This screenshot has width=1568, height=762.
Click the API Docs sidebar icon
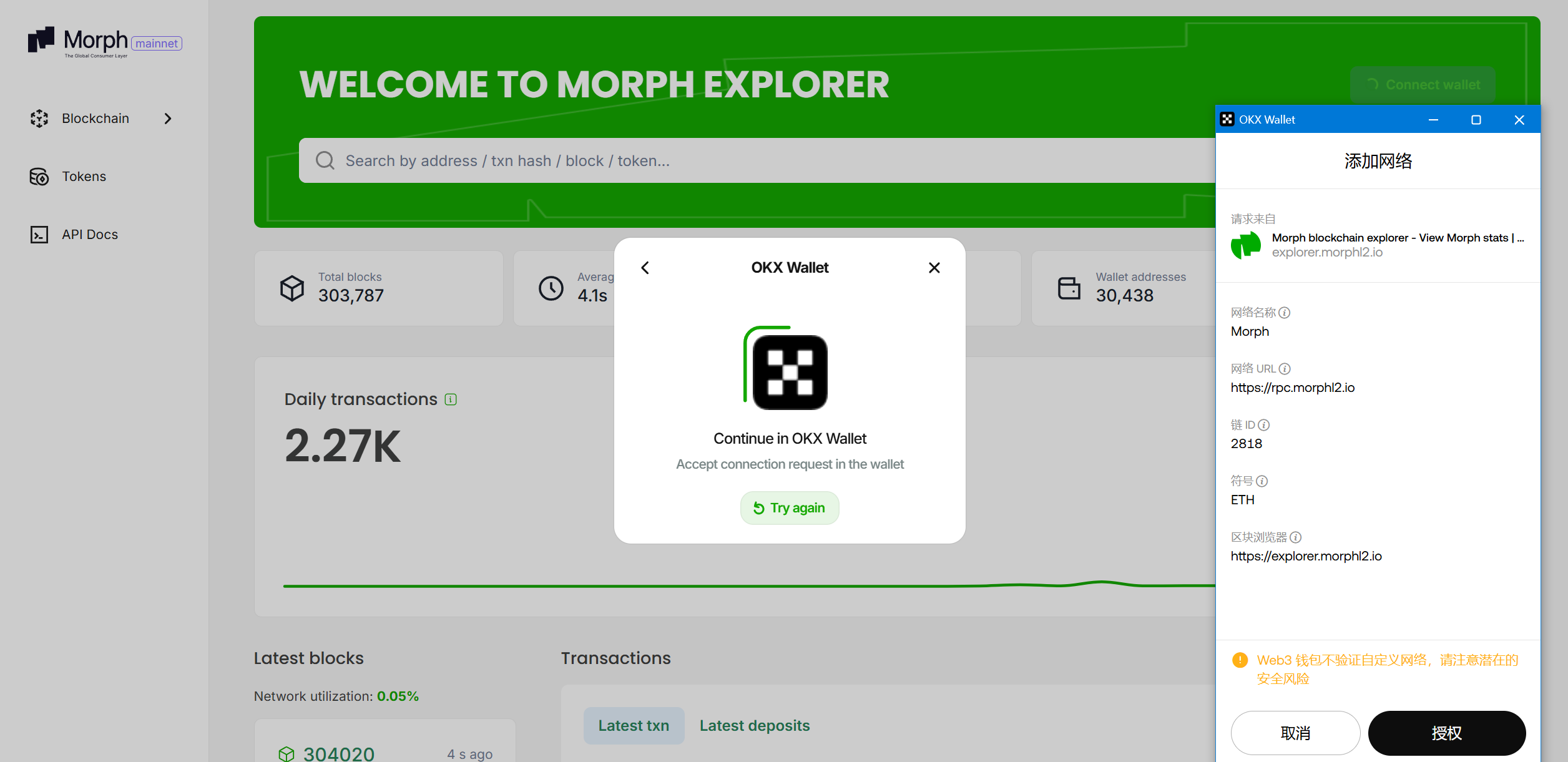coord(39,233)
